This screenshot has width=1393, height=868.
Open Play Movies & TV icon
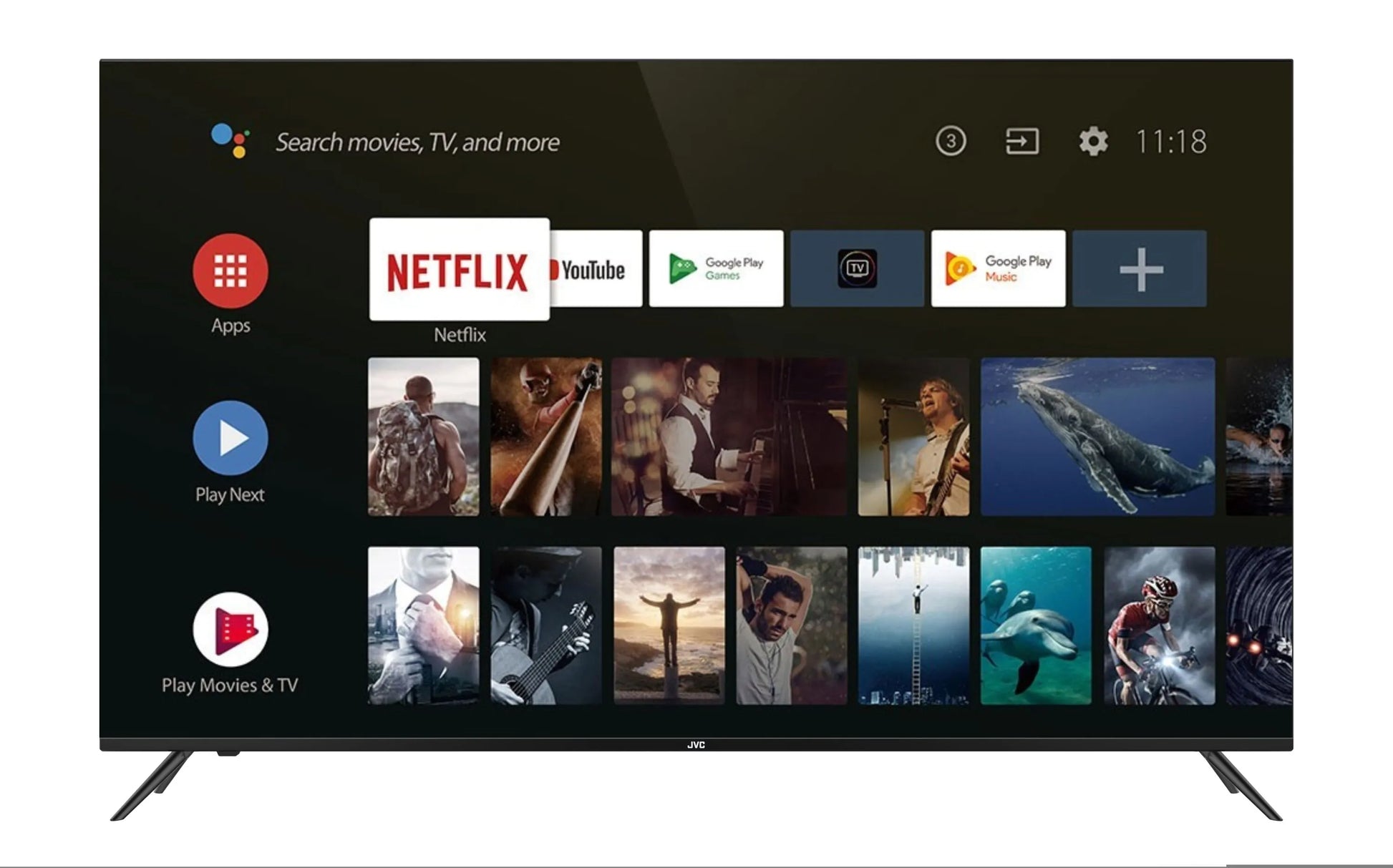point(230,630)
